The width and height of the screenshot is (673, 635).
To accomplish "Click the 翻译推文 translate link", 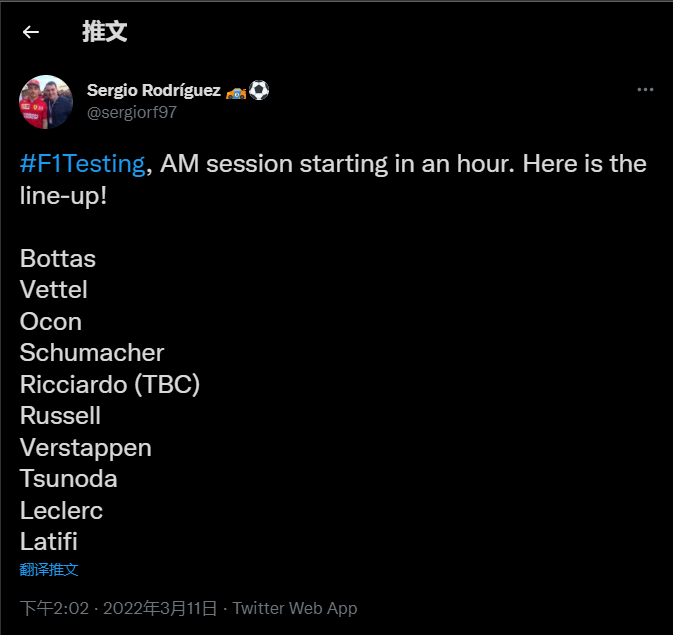I will [x=49, y=570].
